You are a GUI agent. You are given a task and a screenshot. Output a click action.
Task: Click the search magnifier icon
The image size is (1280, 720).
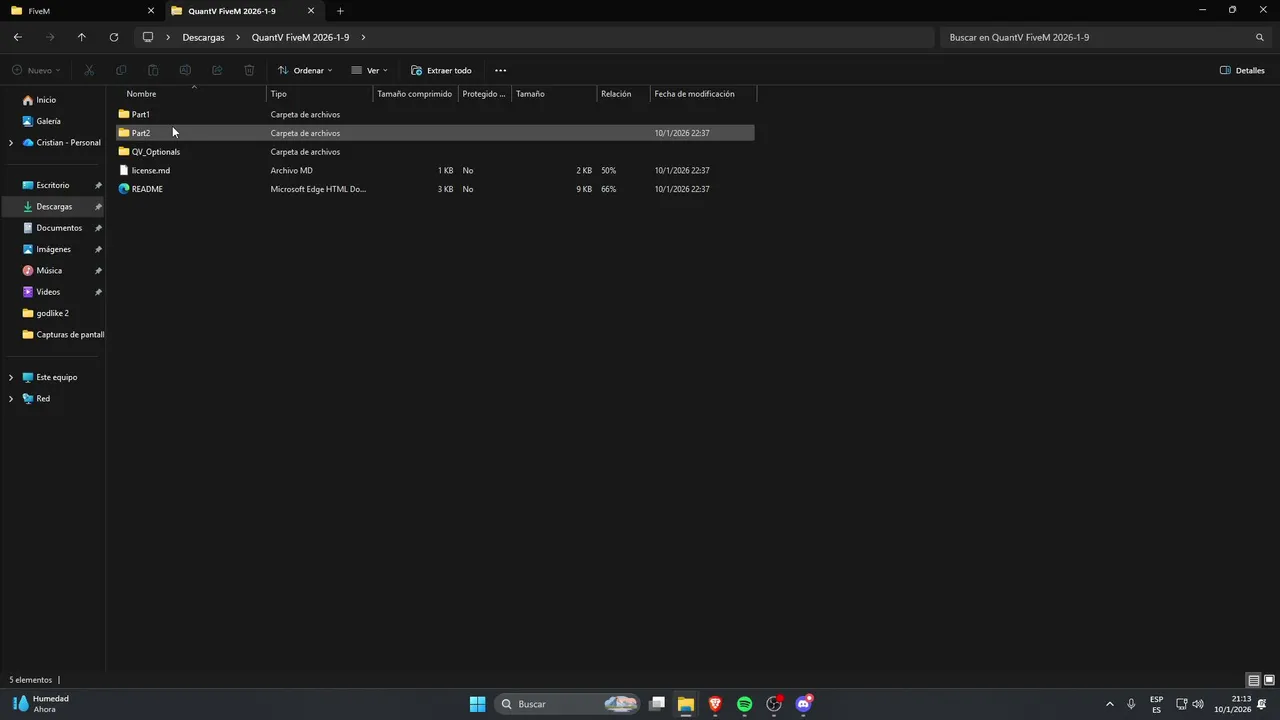coord(1259,37)
